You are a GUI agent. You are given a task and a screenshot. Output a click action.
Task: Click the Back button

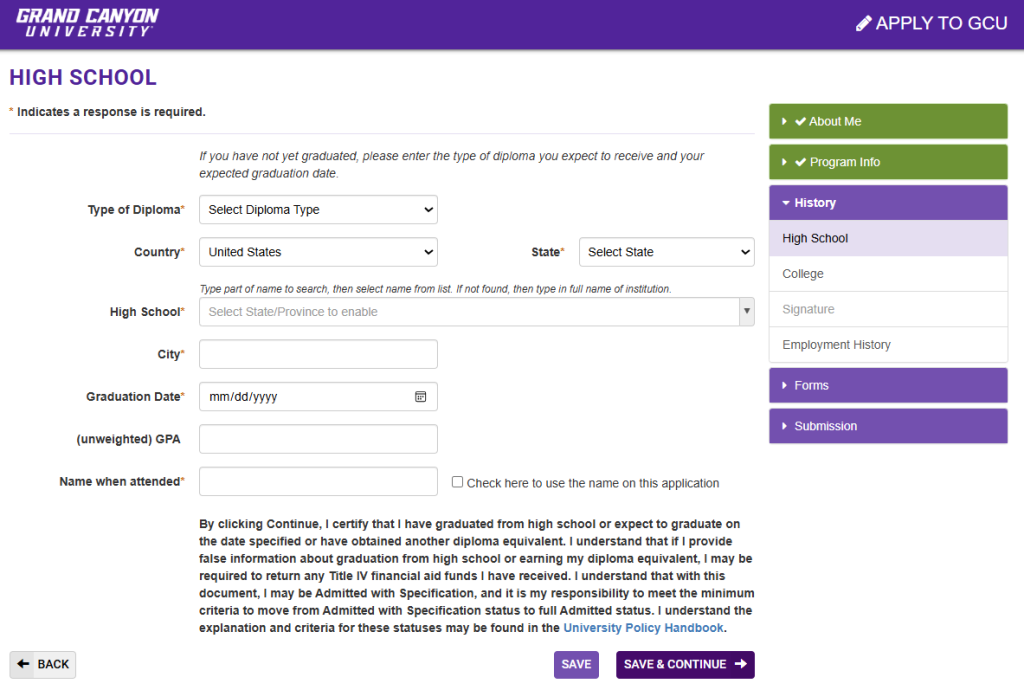[43, 665]
